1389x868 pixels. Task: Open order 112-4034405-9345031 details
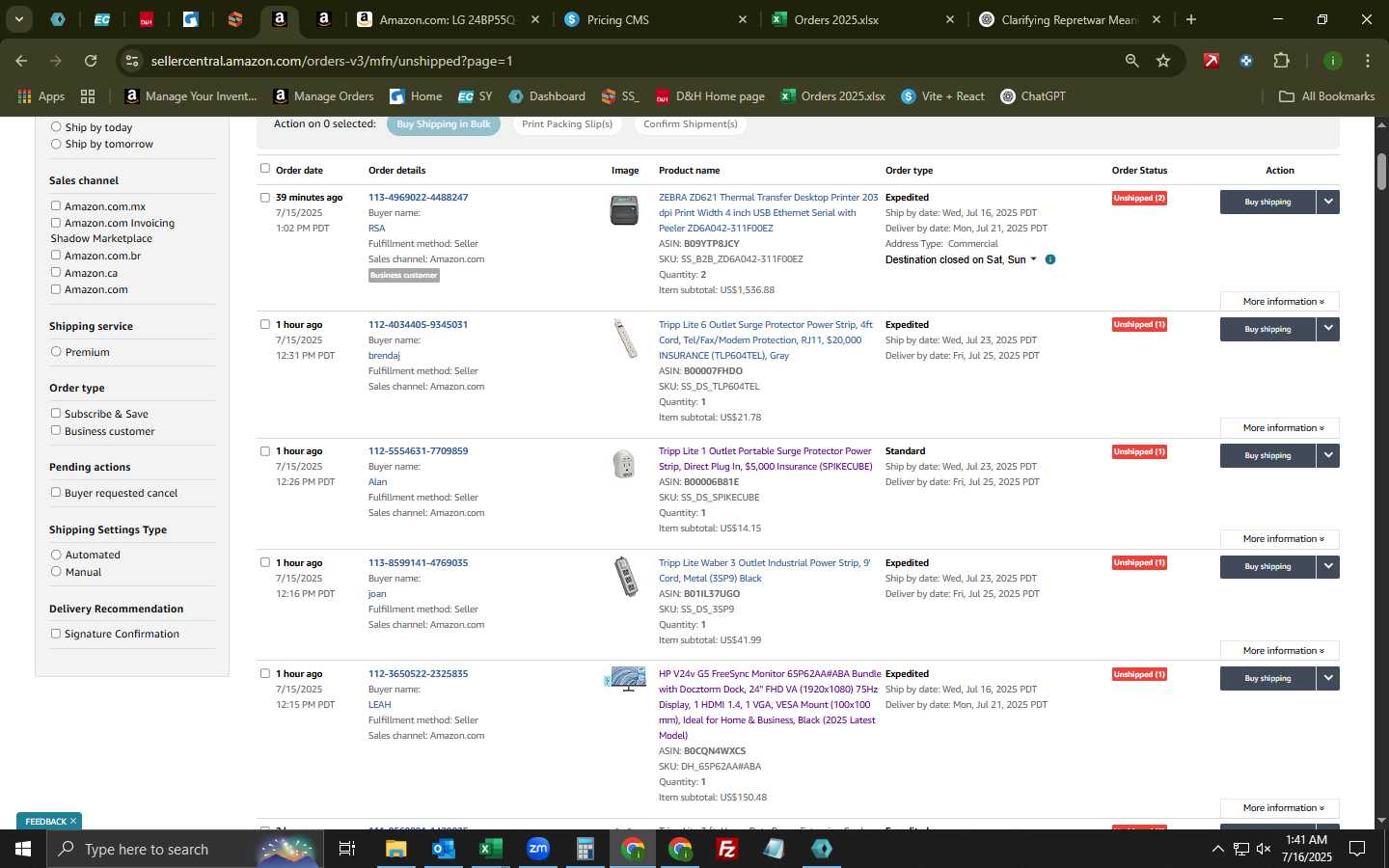(x=418, y=324)
